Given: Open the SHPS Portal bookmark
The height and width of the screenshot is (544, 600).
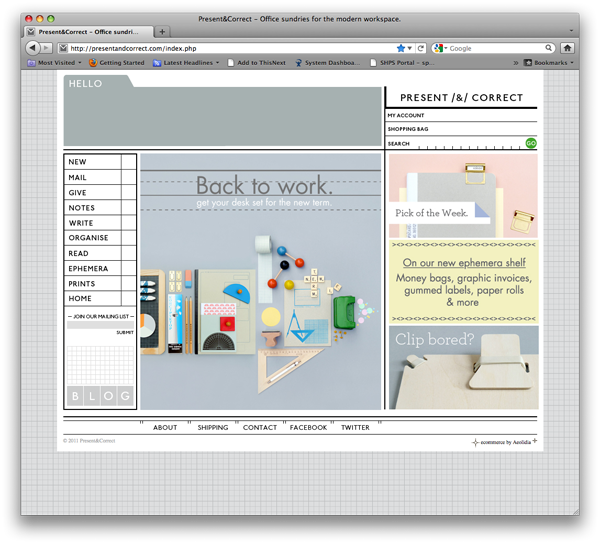Looking at the screenshot, I should coord(402,63).
